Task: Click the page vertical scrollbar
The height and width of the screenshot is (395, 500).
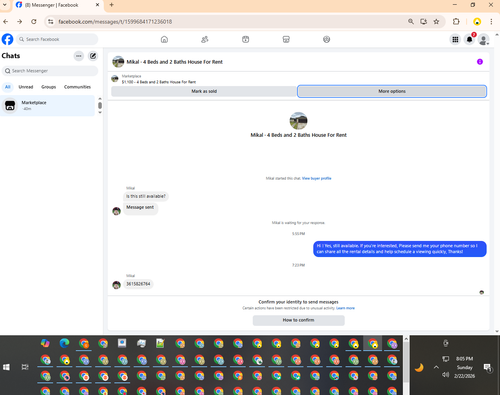Action: pyautogui.click(x=497, y=183)
